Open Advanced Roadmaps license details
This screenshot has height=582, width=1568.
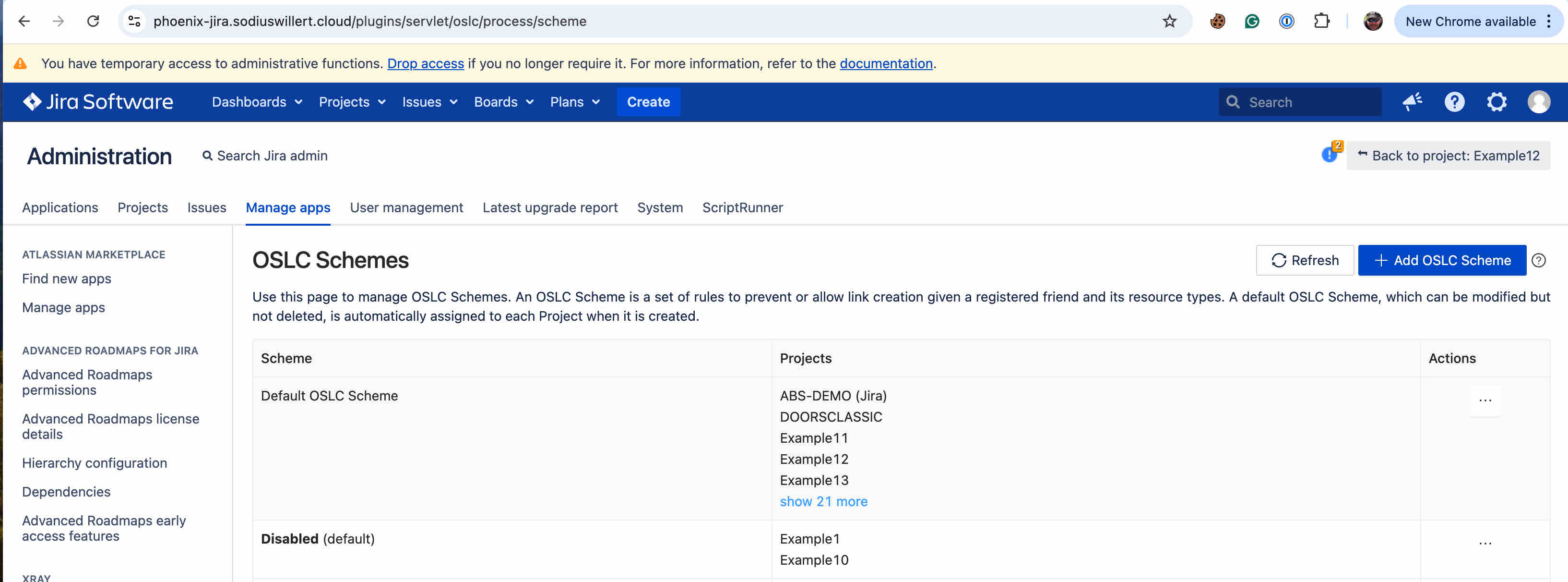tap(111, 426)
